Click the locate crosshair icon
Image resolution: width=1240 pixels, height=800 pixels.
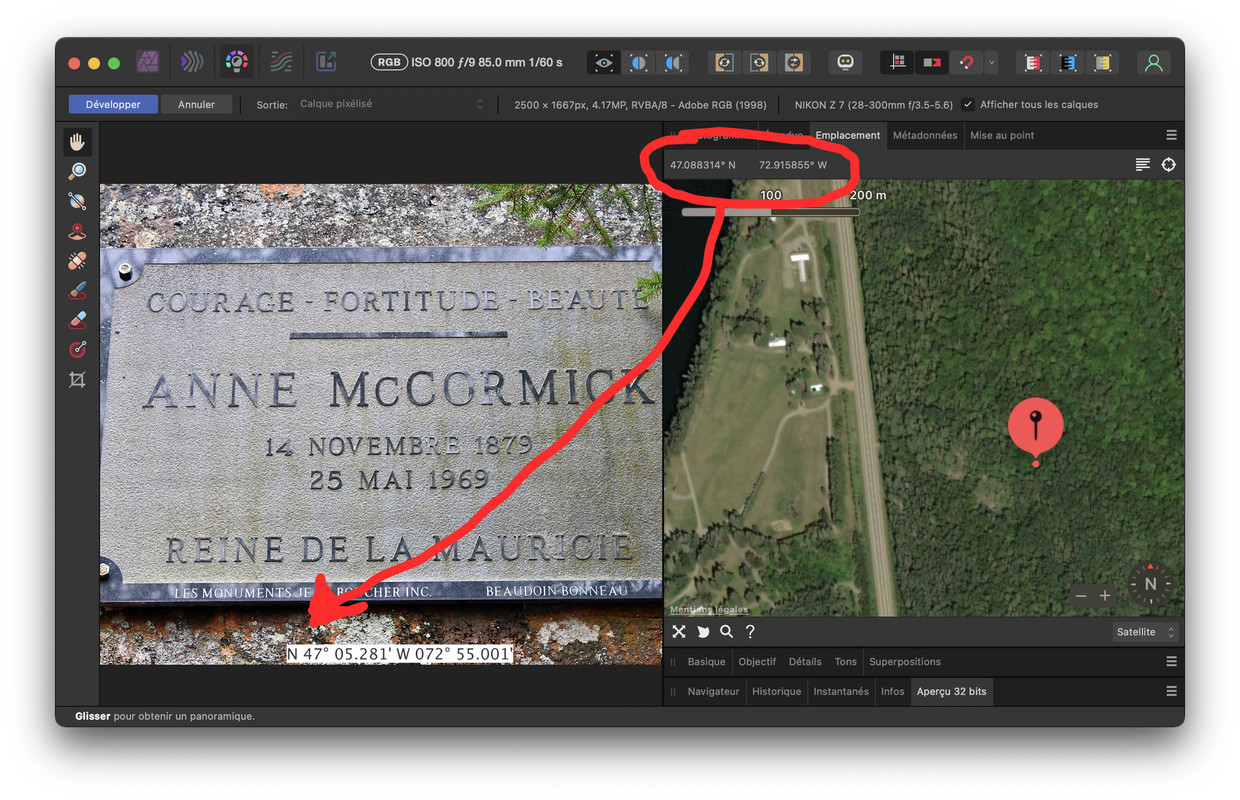pos(1168,165)
